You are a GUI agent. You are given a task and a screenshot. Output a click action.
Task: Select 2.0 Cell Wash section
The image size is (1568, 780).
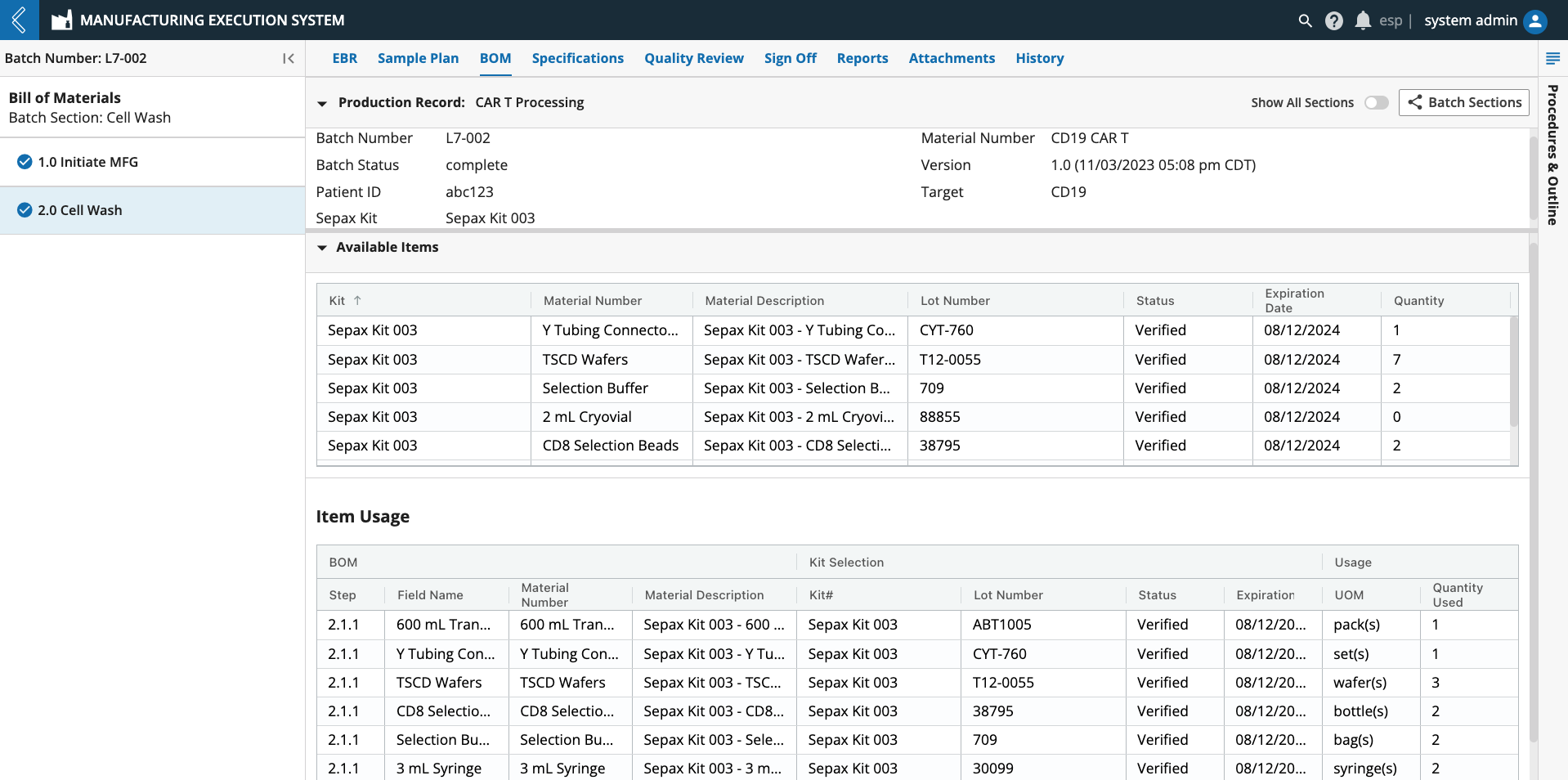[152, 210]
